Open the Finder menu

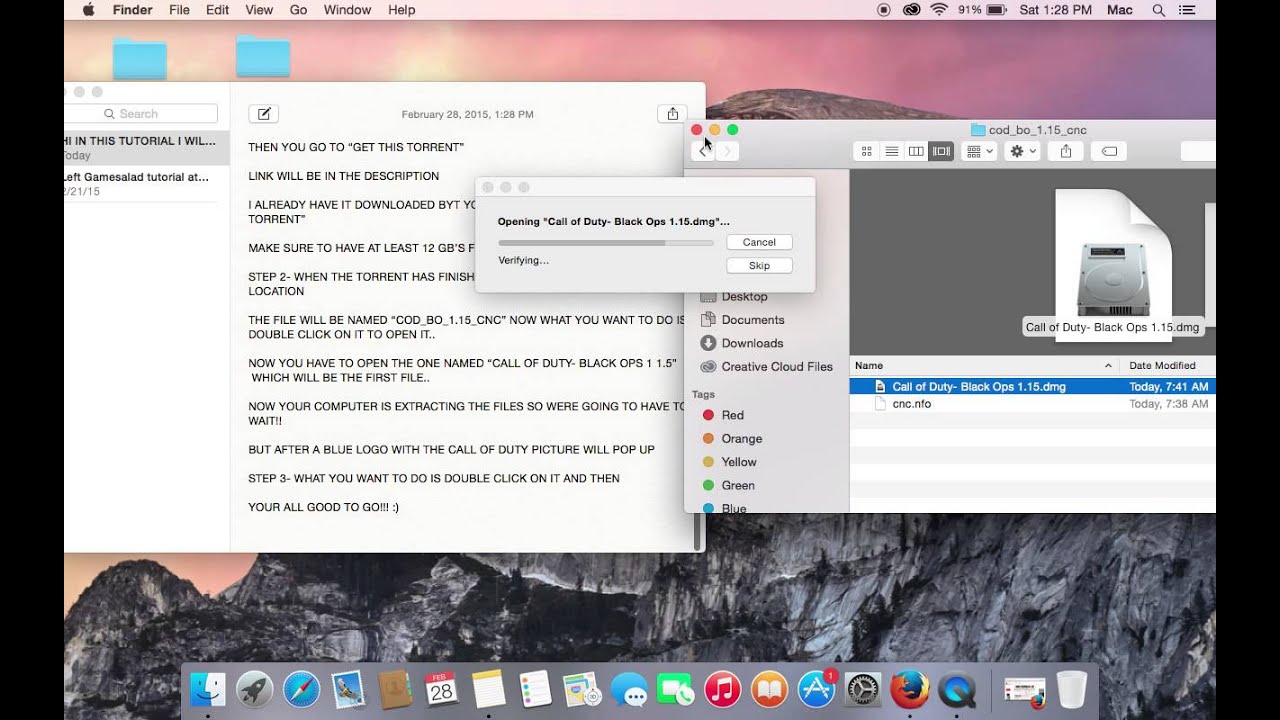click(x=132, y=10)
